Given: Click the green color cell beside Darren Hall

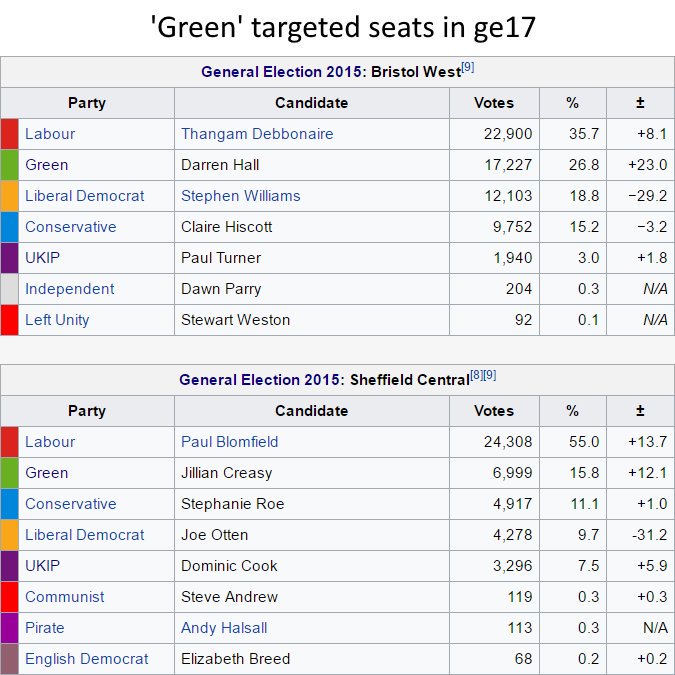Looking at the screenshot, I should (x=9, y=165).
